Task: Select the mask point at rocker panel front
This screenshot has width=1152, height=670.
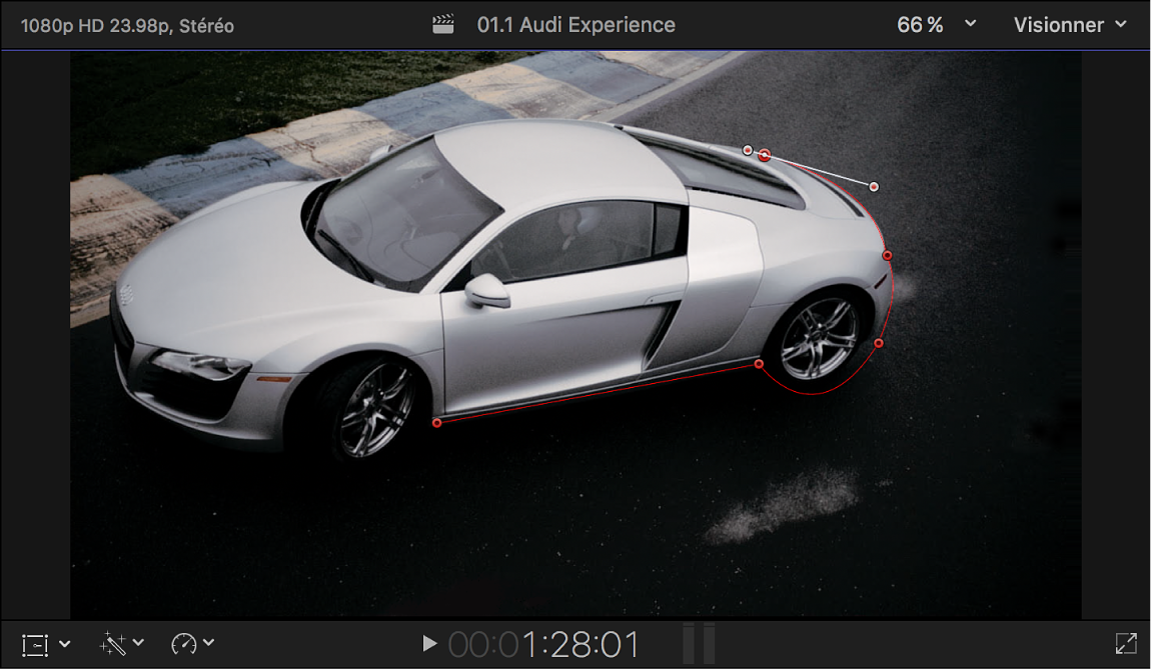Action: click(x=437, y=423)
